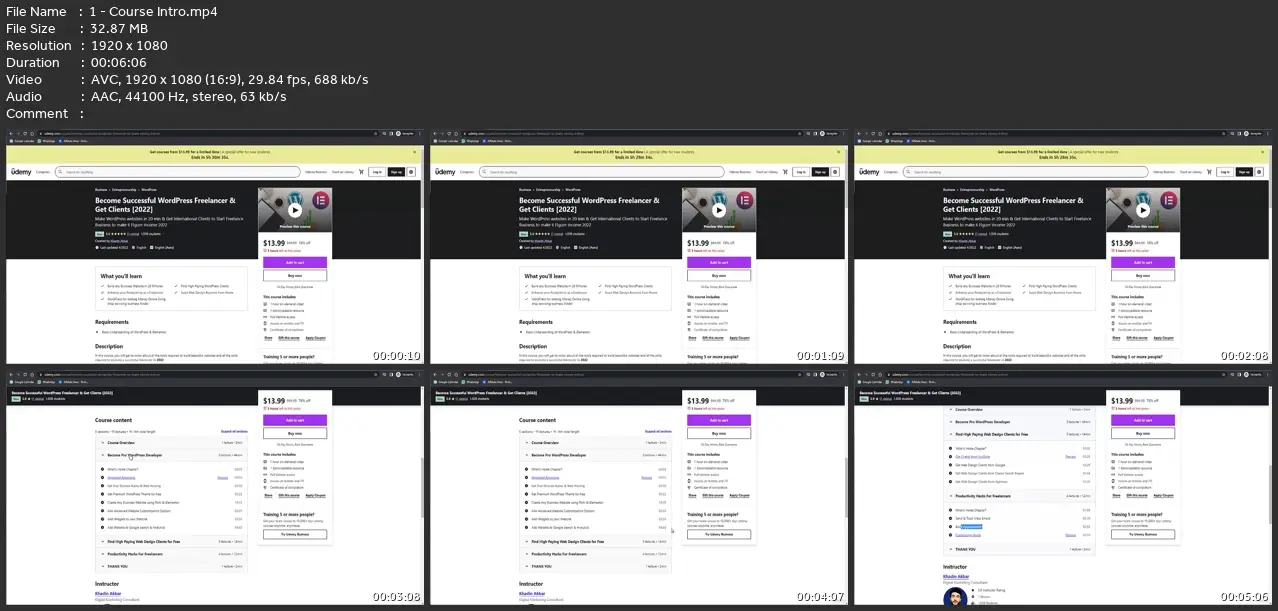Play course preview video in 00:02:08 frame
Image resolution: width=1278 pixels, height=611 pixels.
(x=1143, y=210)
